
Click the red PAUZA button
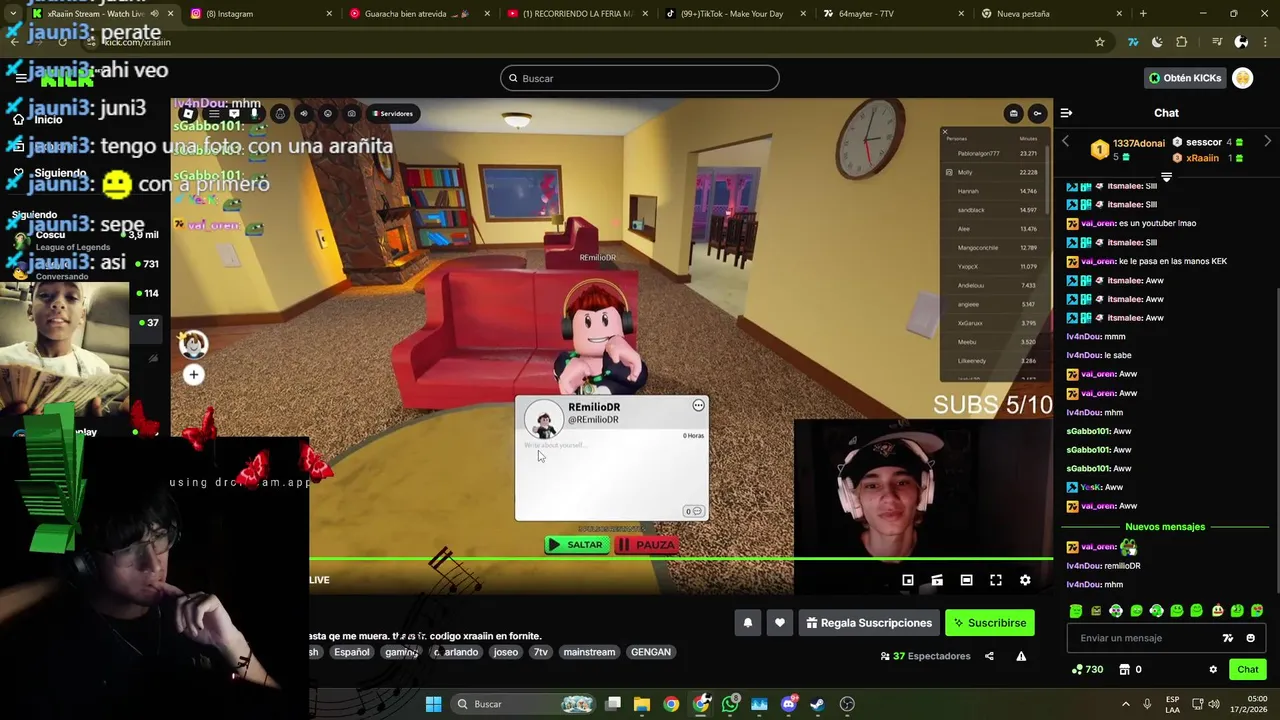646,545
